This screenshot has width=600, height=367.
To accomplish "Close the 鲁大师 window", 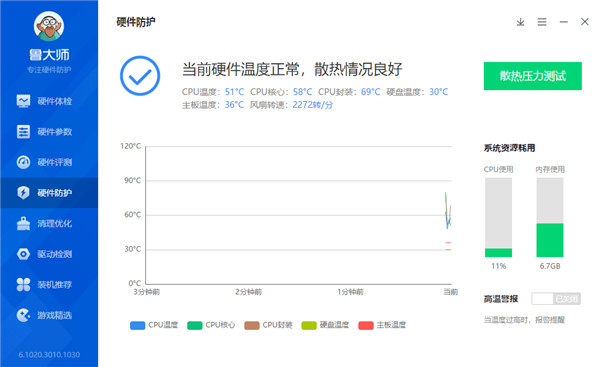I will pos(585,22).
